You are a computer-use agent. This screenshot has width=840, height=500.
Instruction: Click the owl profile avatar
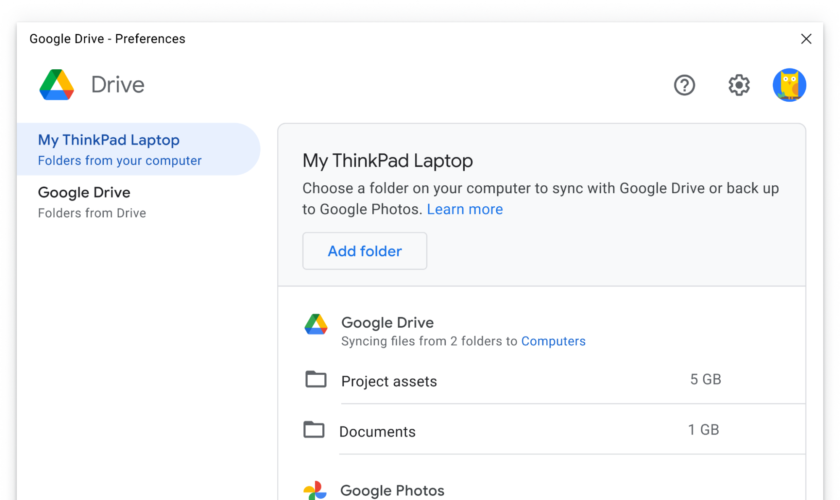point(789,85)
